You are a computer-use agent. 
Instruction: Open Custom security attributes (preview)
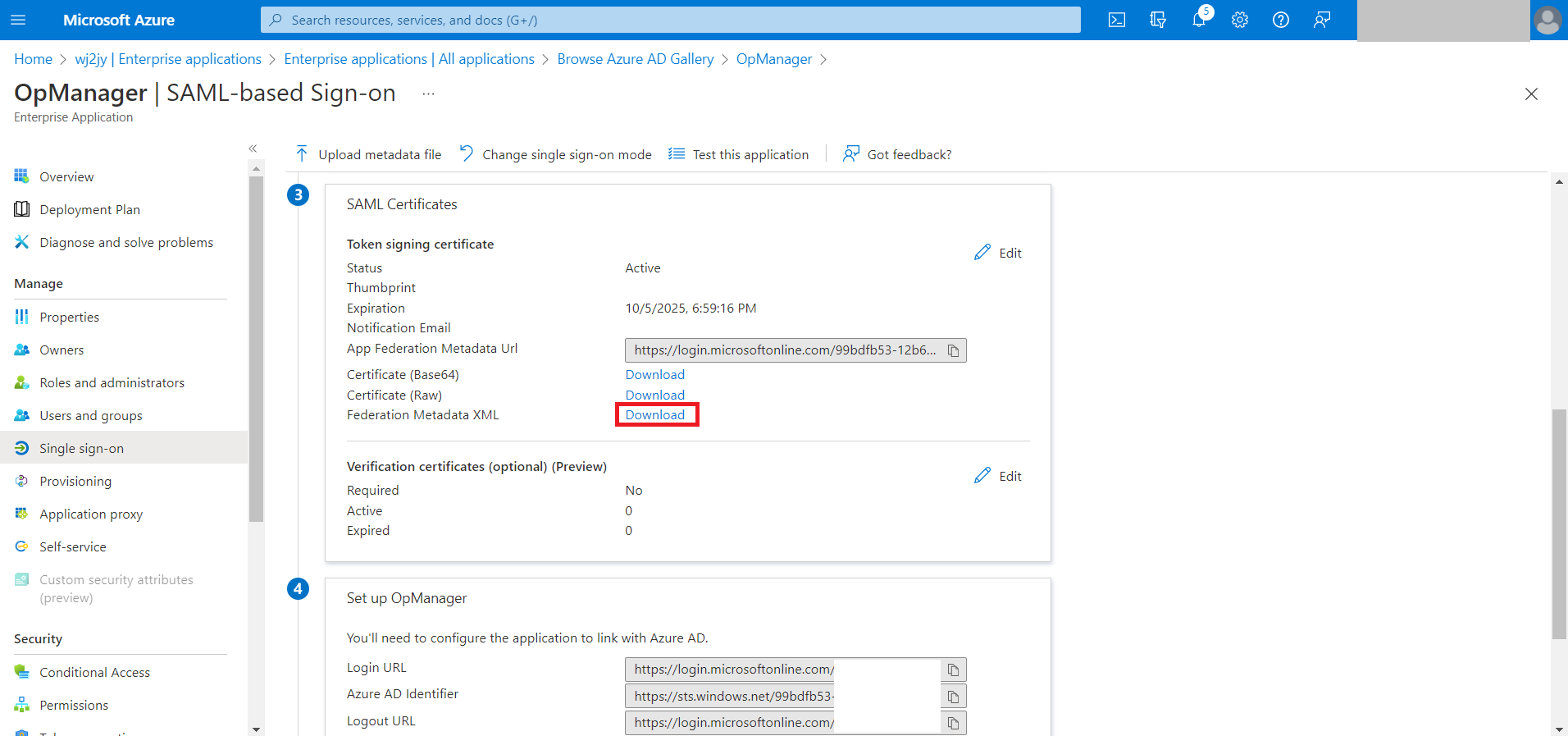pos(116,588)
